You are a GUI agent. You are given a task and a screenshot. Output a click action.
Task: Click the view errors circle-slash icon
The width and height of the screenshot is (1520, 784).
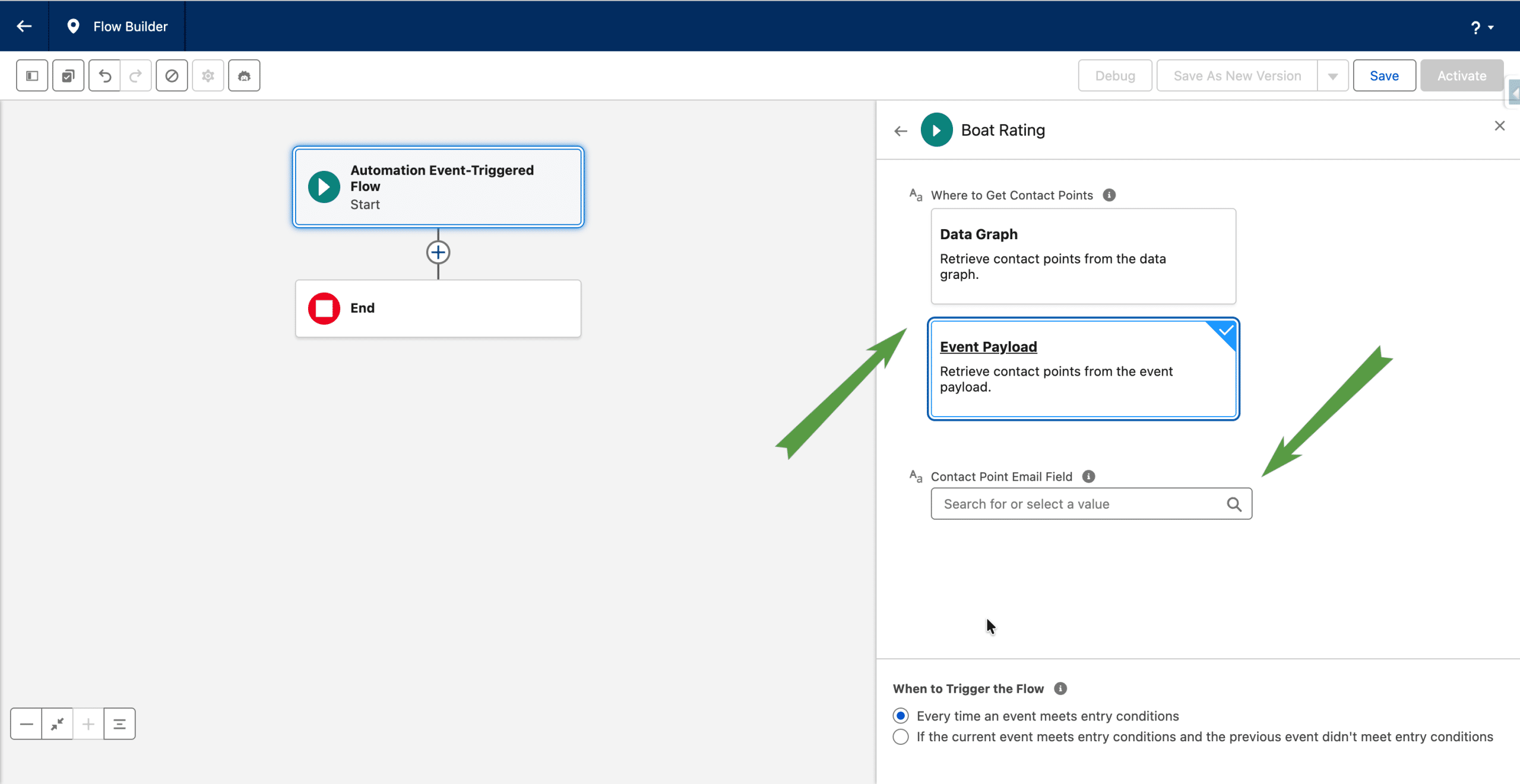[172, 76]
